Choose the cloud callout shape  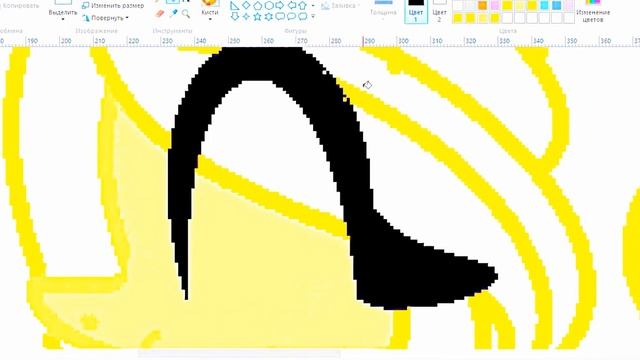point(302,17)
